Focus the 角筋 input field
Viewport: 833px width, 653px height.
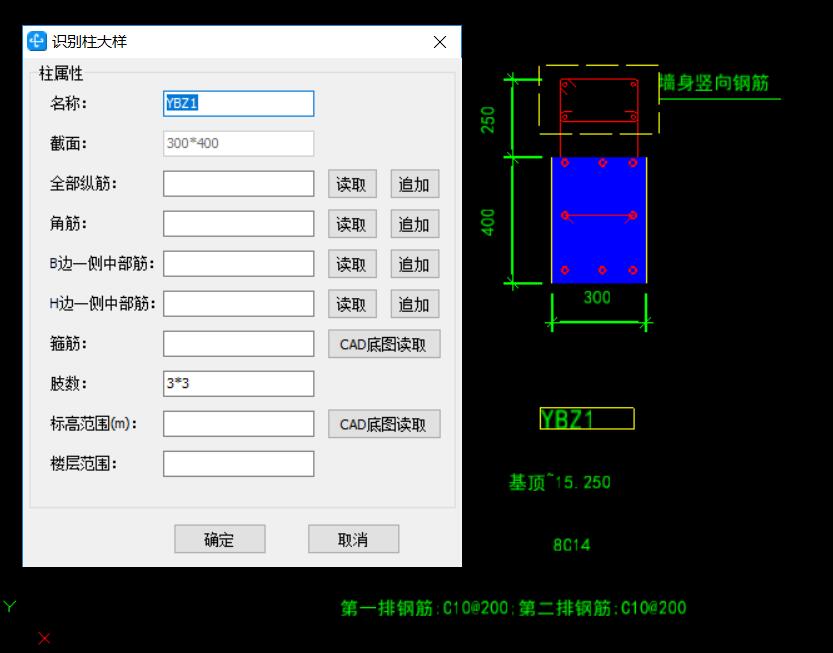[239, 224]
